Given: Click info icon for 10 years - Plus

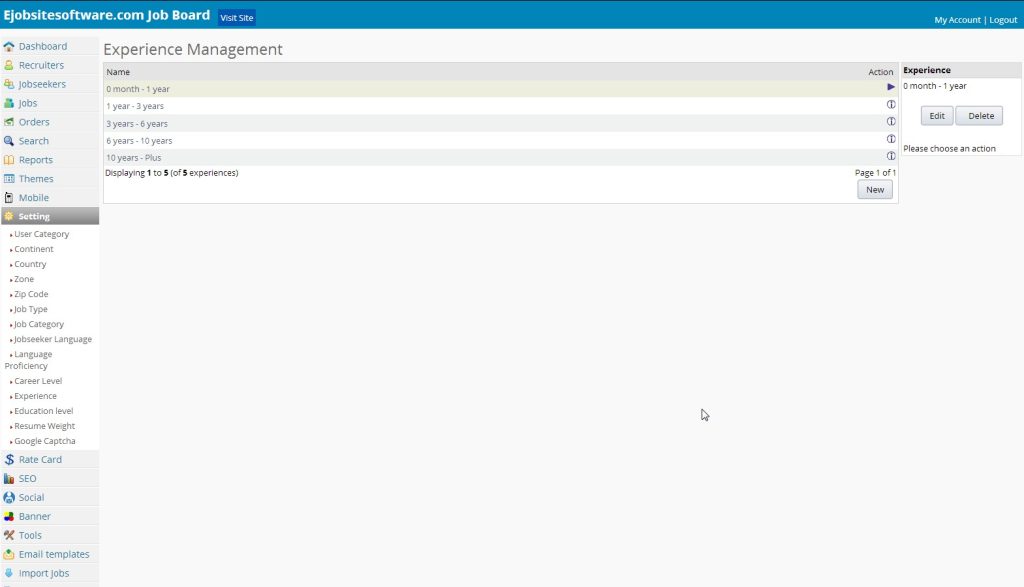Looking at the screenshot, I should [891, 156].
